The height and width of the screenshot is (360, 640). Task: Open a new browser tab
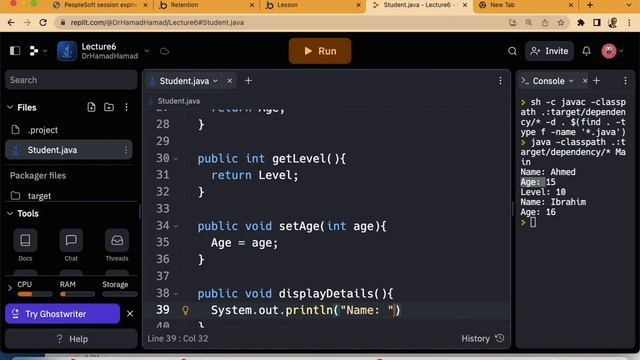tap(589, 5)
